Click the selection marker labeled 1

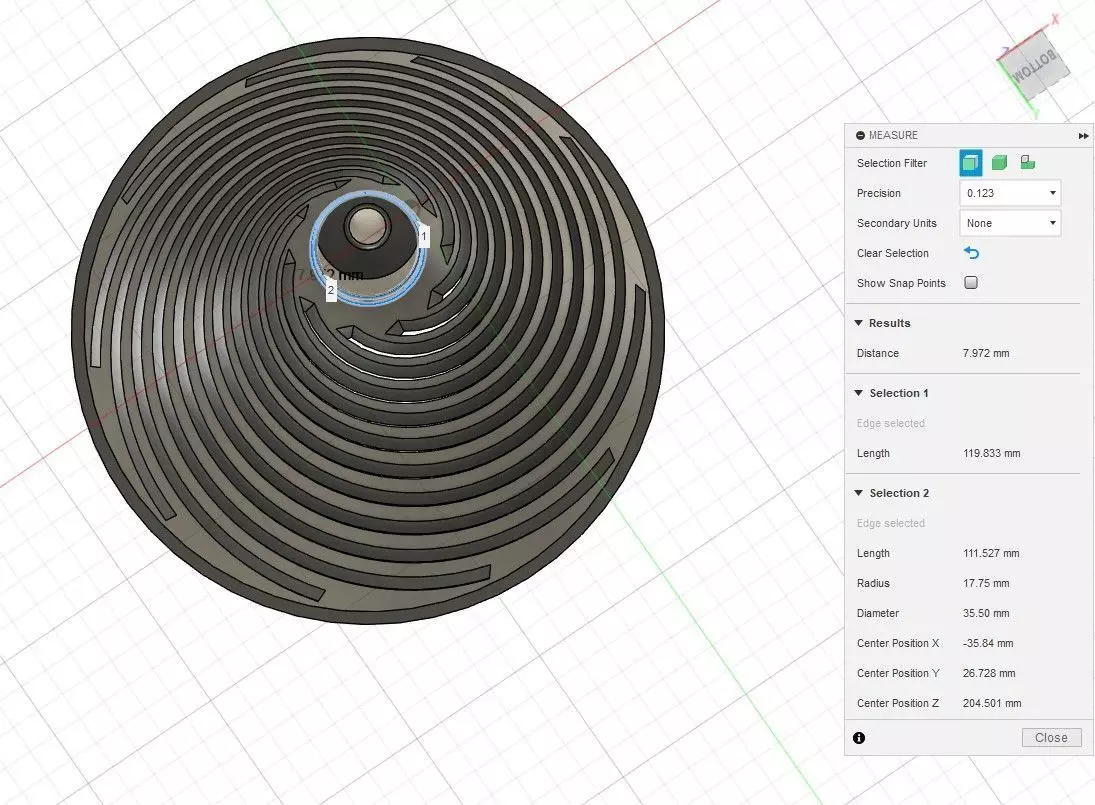423,236
